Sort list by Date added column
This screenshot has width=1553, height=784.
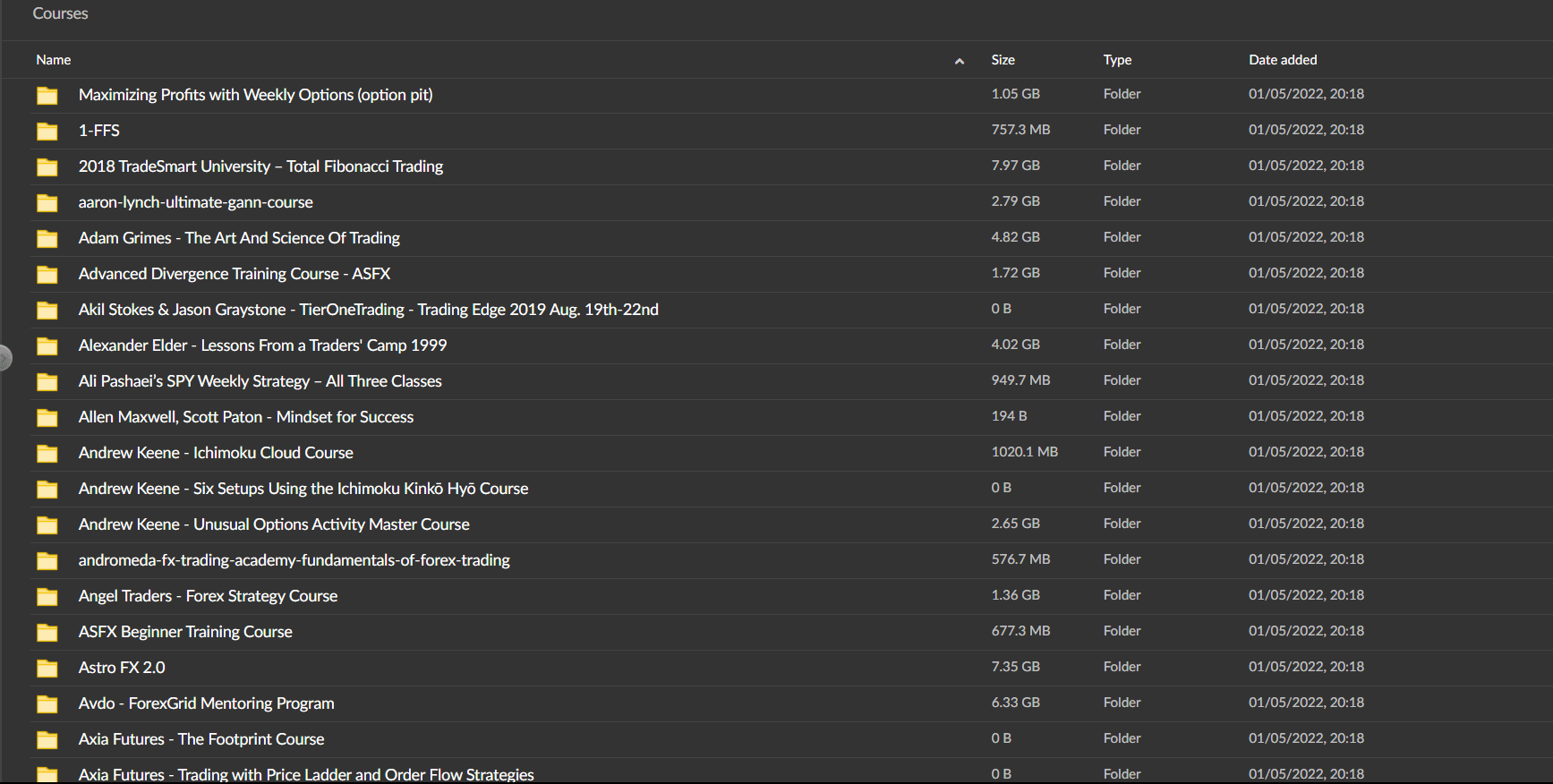[1282, 60]
